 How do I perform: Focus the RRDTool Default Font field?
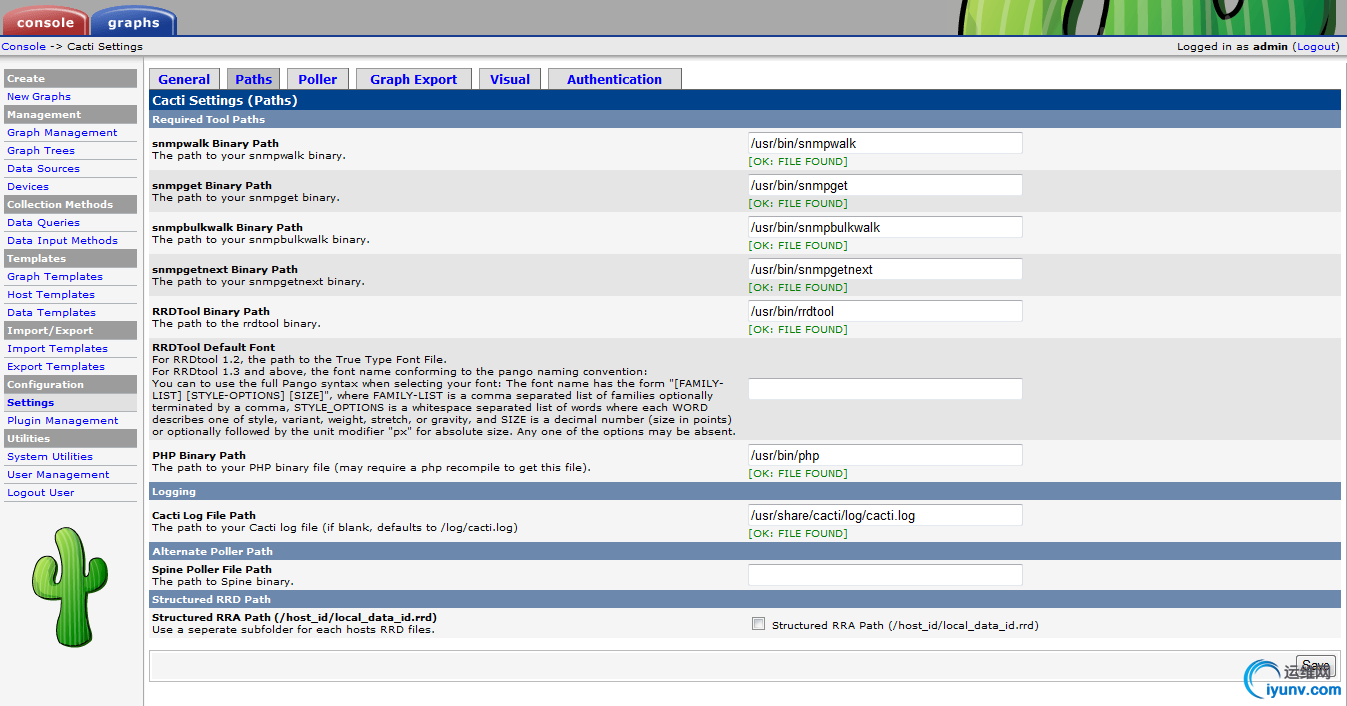885,389
